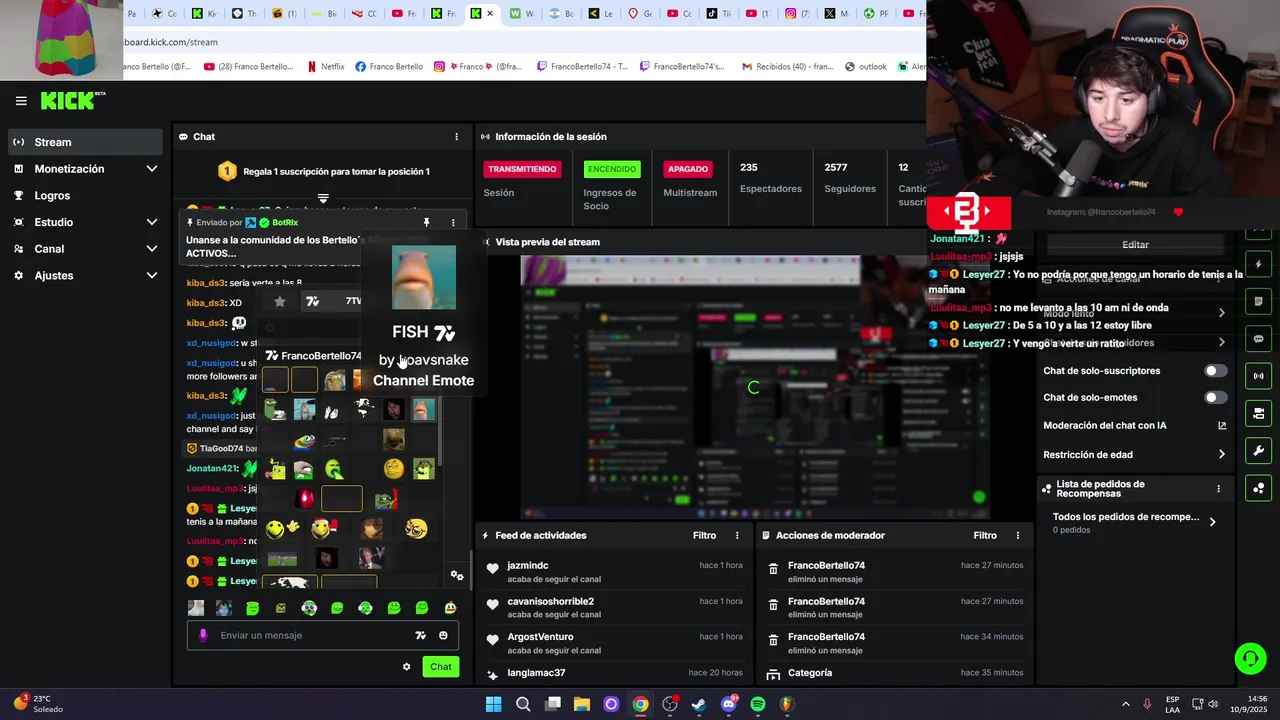Open the Kick home logo
Image resolution: width=1280 pixels, height=720 pixels.
pyautogui.click(x=72, y=100)
